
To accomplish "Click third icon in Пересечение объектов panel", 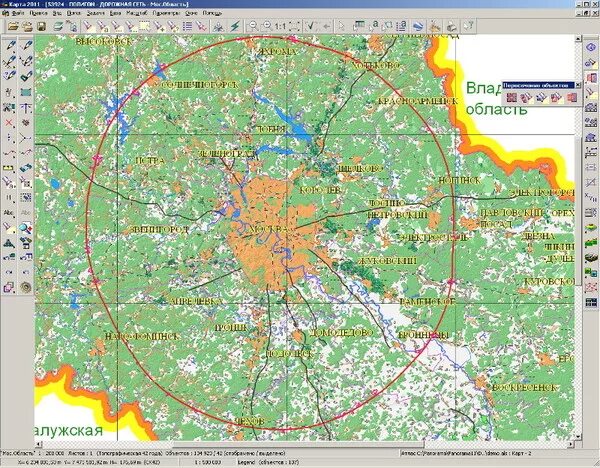I will tap(541, 97).
